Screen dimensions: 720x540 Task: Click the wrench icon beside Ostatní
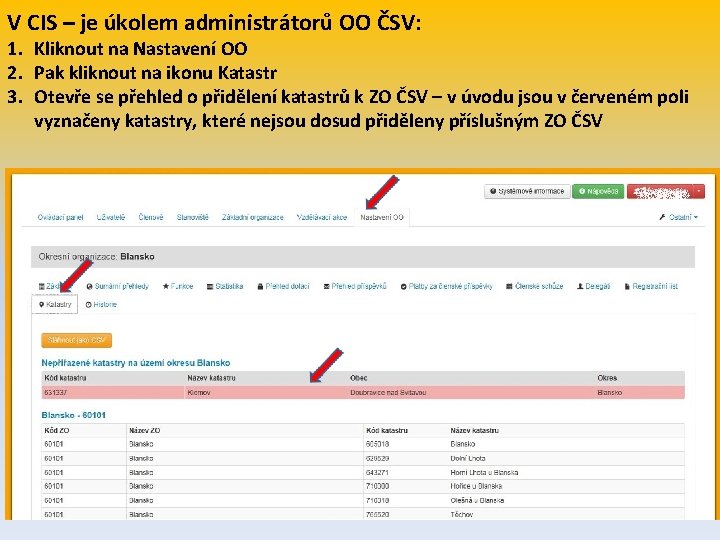pyautogui.click(x=662, y=217)
